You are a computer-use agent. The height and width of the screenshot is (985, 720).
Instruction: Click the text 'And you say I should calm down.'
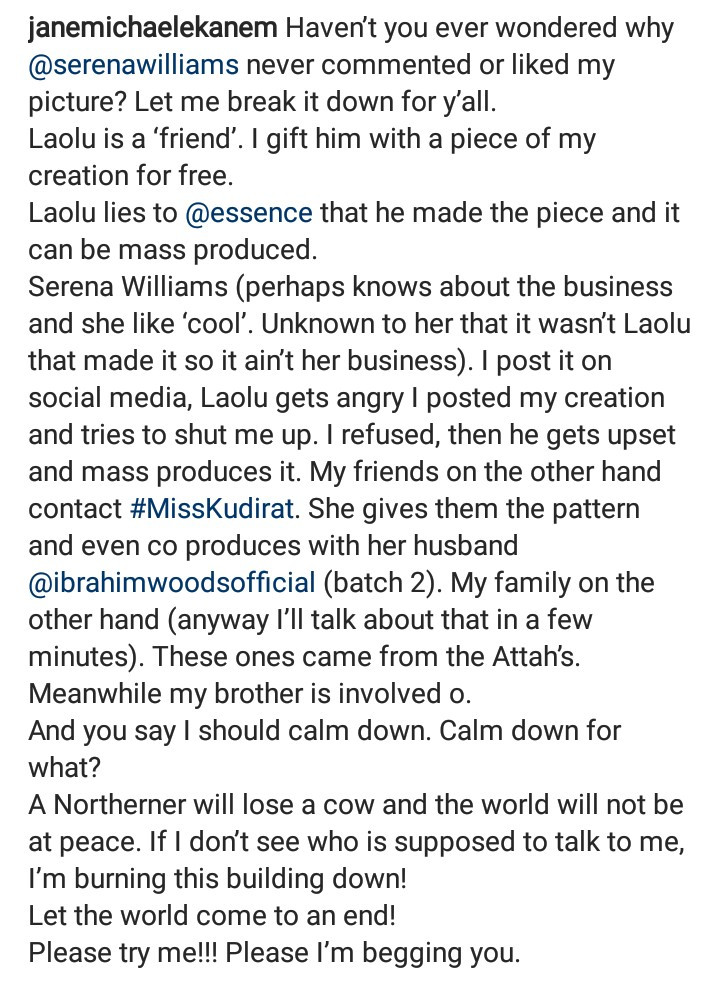230,731
